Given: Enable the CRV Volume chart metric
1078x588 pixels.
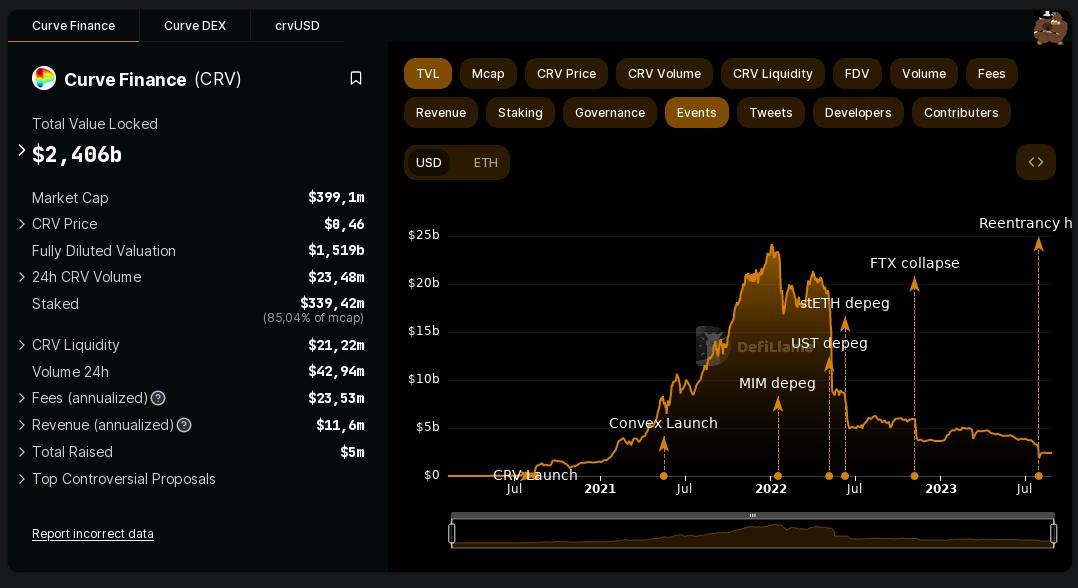Looking at the screenshot, I should 664,74.
